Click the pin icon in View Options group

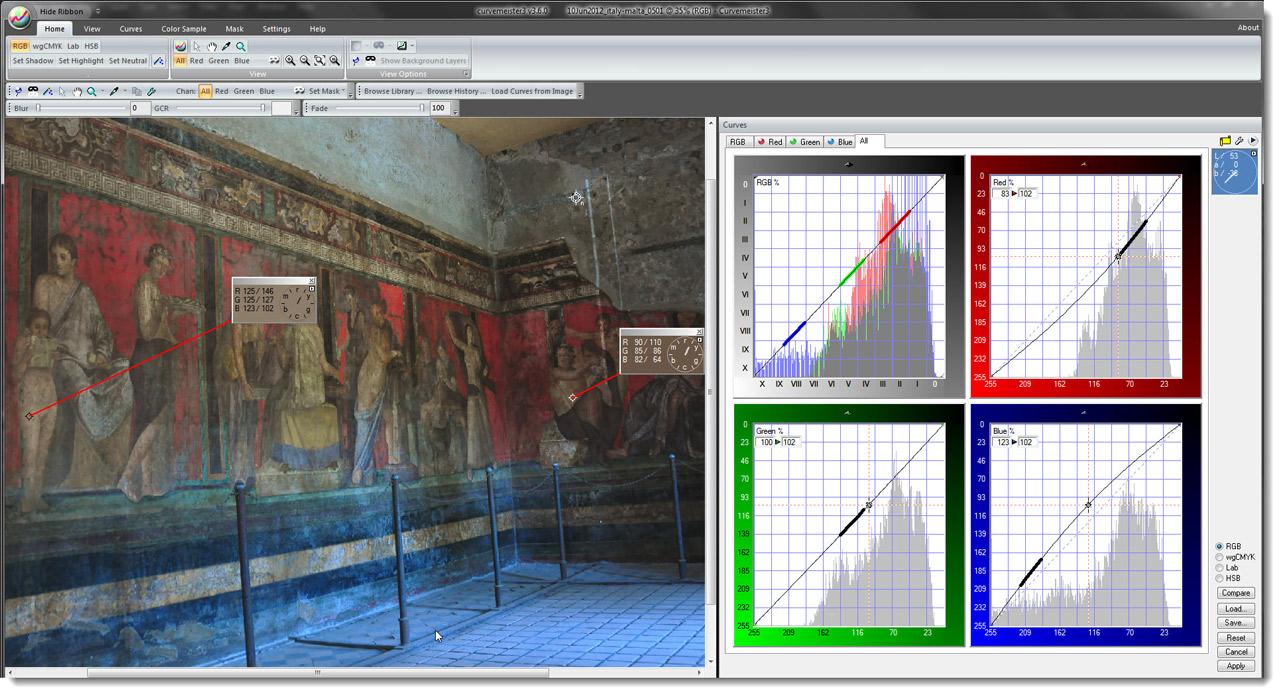tap(355, 60)
